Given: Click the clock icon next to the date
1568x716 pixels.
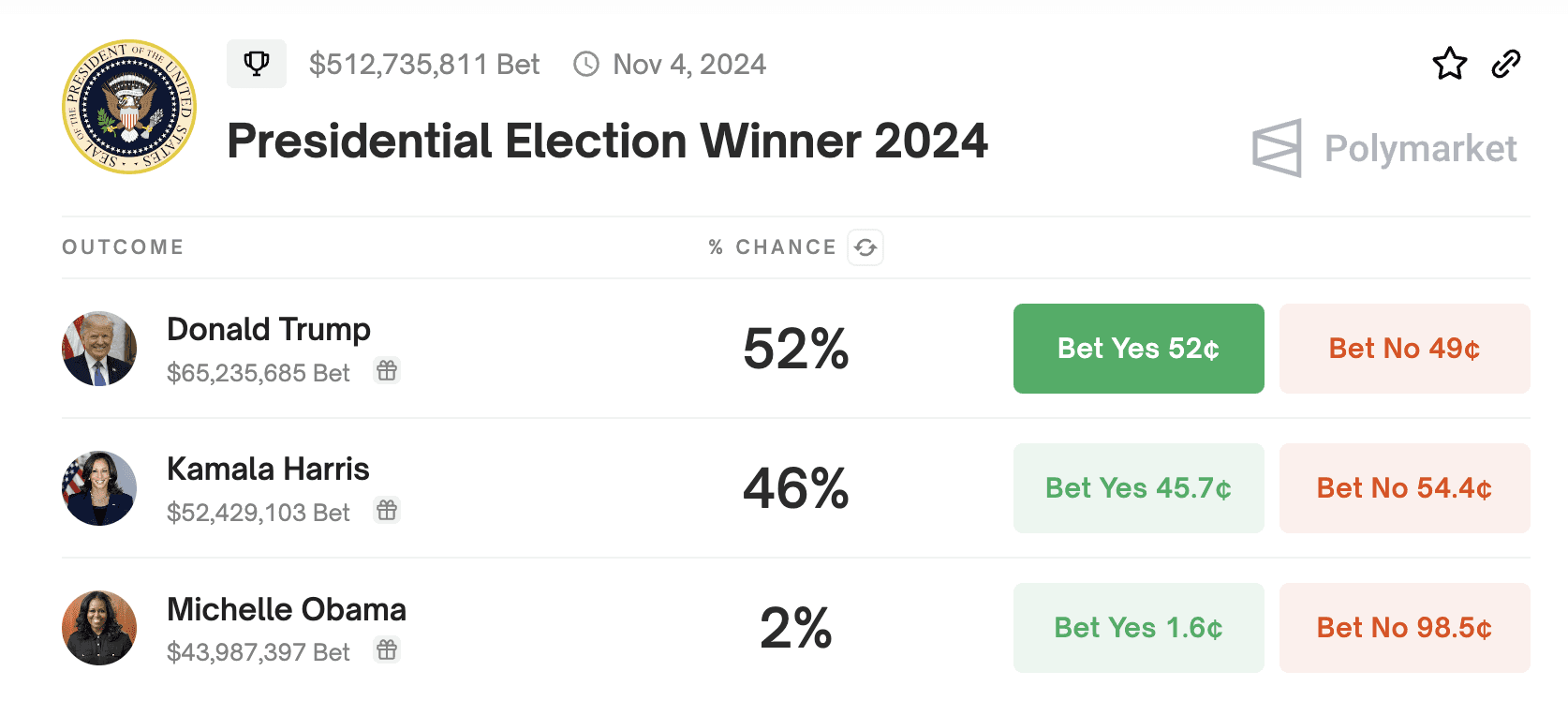Looking at the screenshot, I should pos(586,64).
